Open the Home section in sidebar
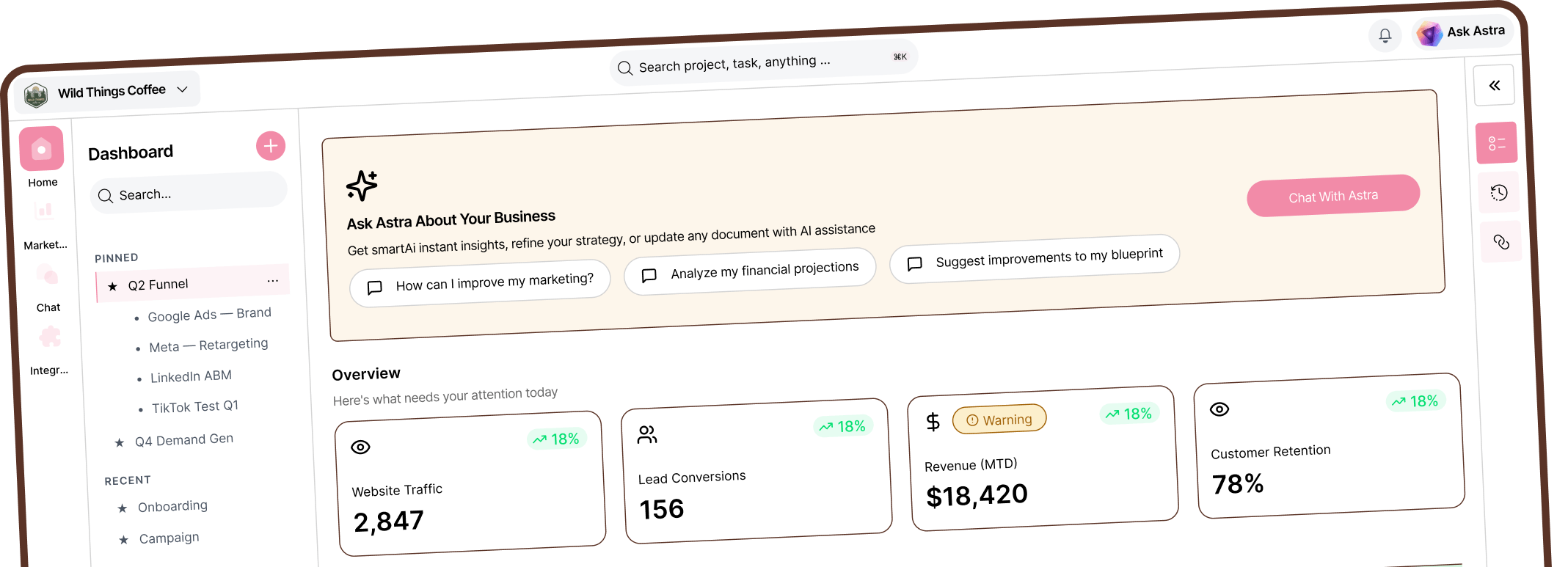1568x567 pixels. (x=41, y=149)
